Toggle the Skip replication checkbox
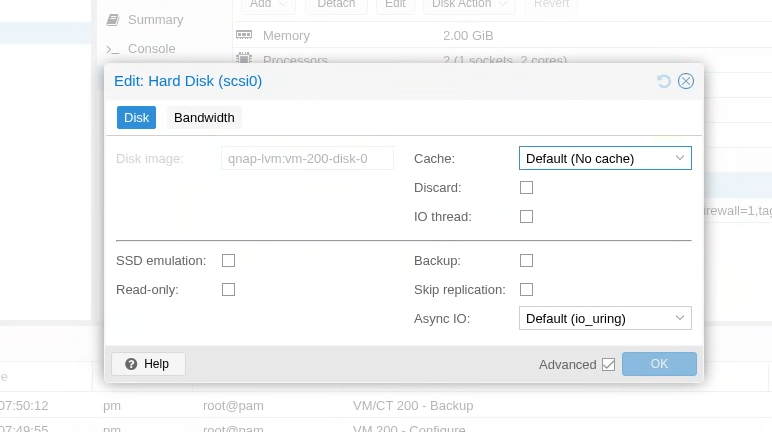This screenshot has width=772, height=432. click(x=526, y=290)
